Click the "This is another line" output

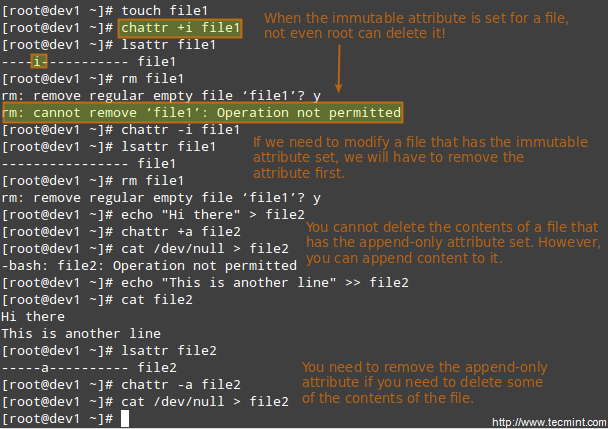(x=81, y=333)
